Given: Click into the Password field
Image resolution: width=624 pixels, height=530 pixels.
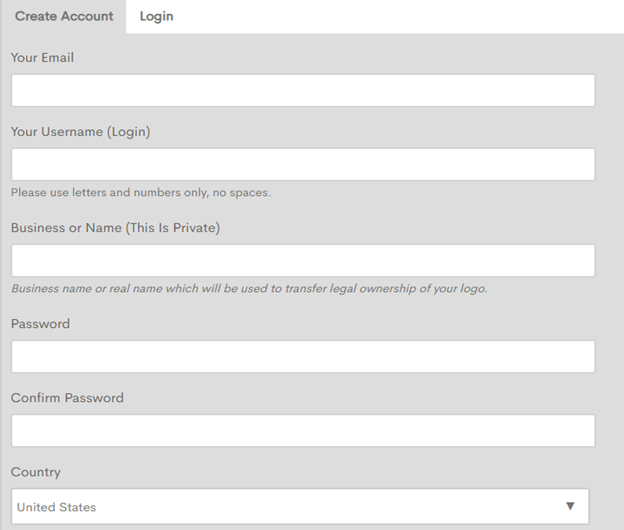Looking at the screenshot, I should pos(303,357).
